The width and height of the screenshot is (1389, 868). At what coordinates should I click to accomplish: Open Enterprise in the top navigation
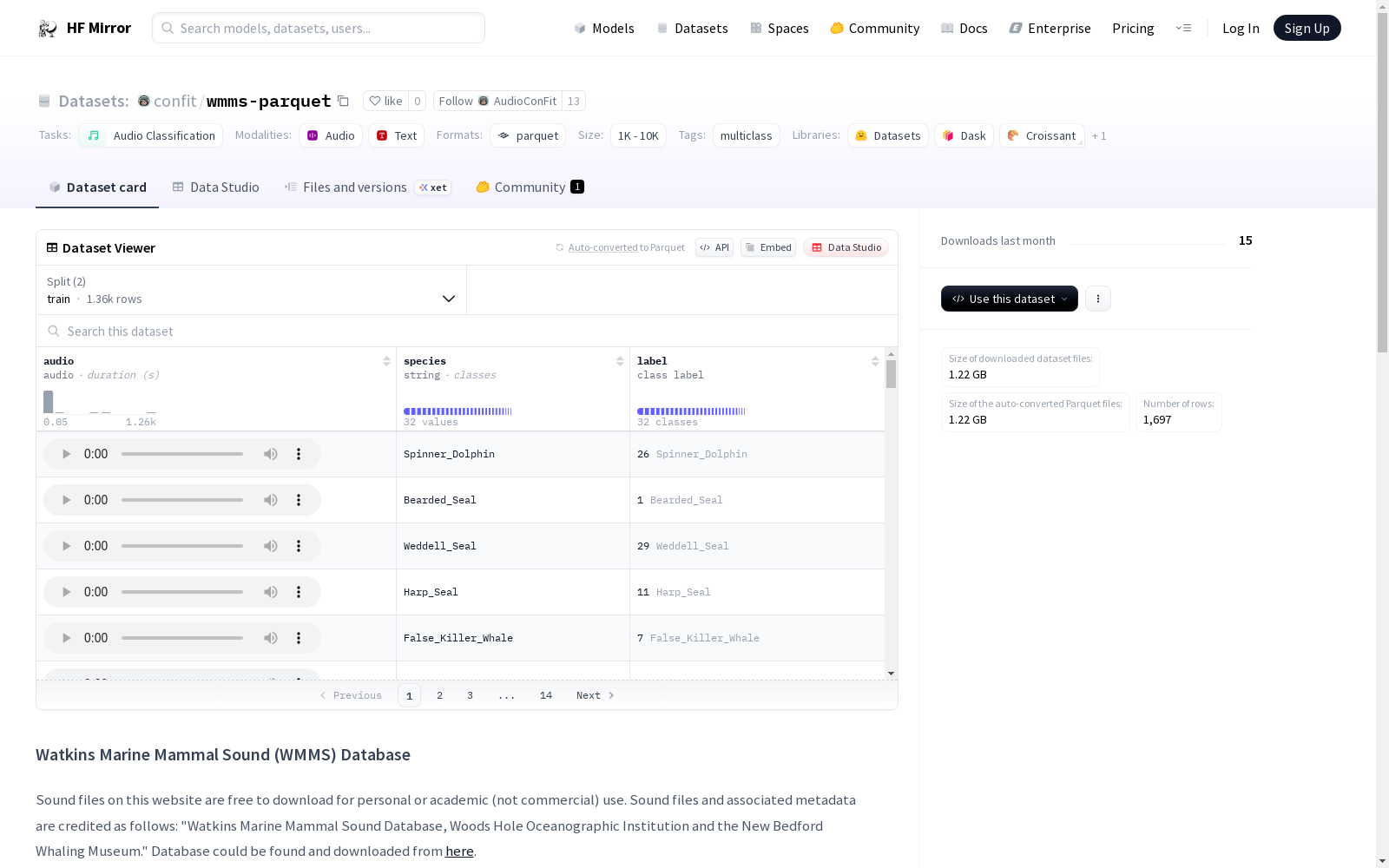click(1050, 28)
